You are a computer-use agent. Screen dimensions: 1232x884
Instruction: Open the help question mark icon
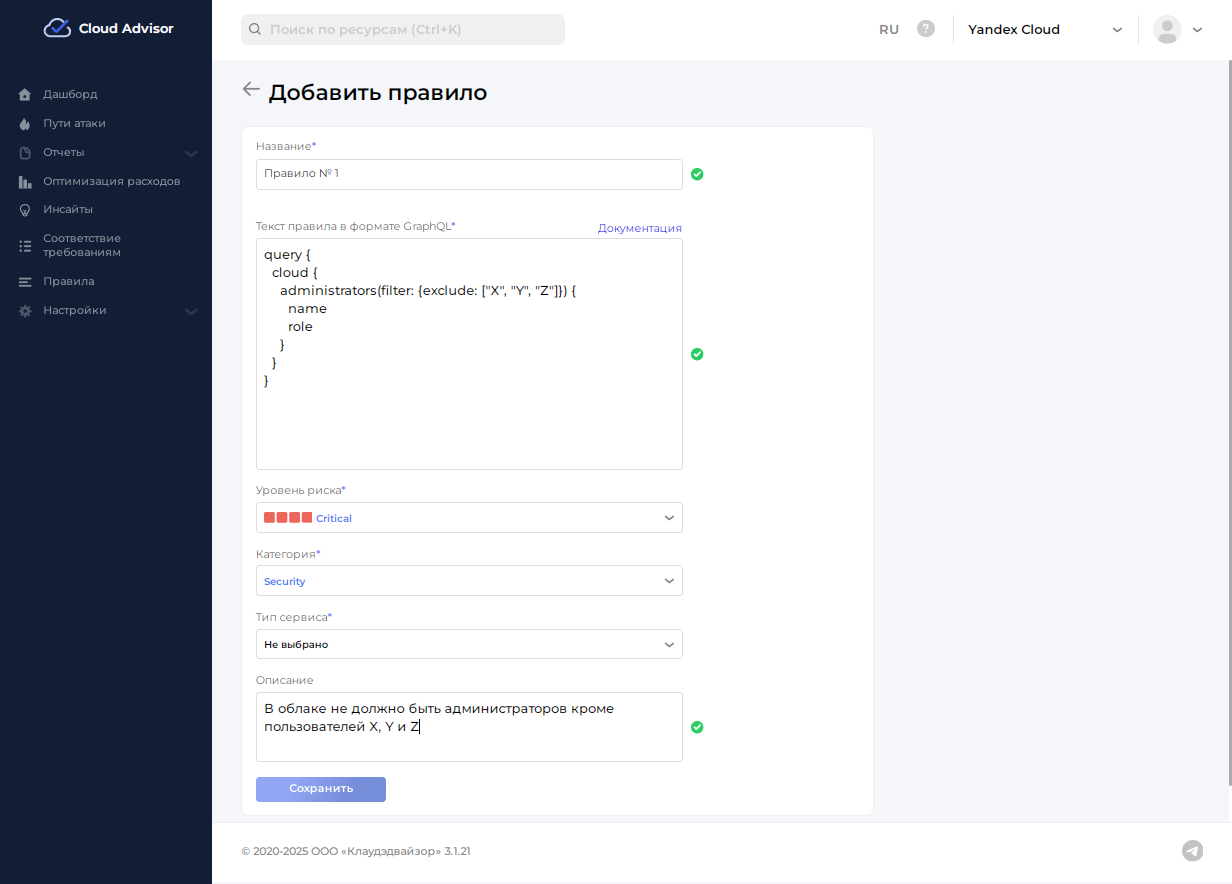coord(926,29)
